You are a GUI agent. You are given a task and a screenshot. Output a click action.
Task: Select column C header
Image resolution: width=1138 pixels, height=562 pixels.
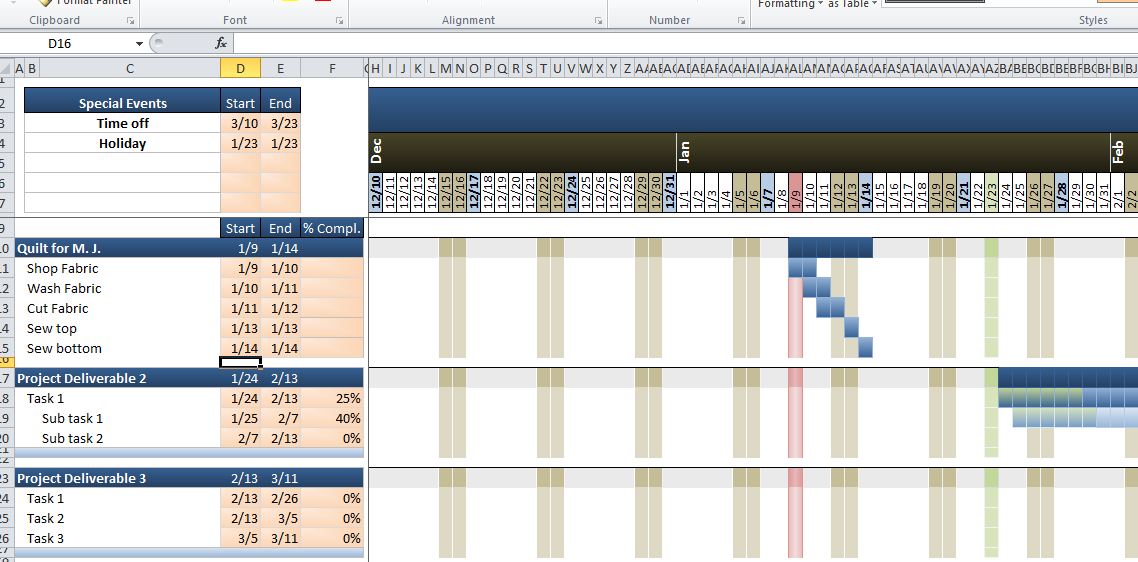pos(129,69)
